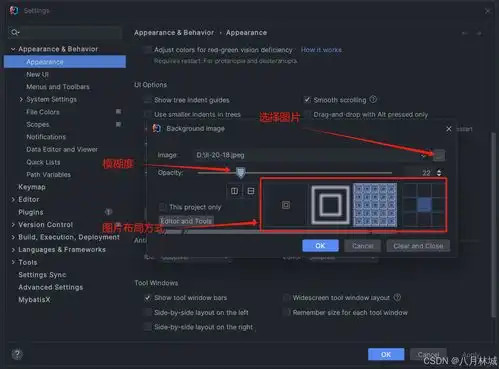The width and height of the screenshot is (499, 369).
Task: Select Menus and Toolbars settings item
Action: 58,87
